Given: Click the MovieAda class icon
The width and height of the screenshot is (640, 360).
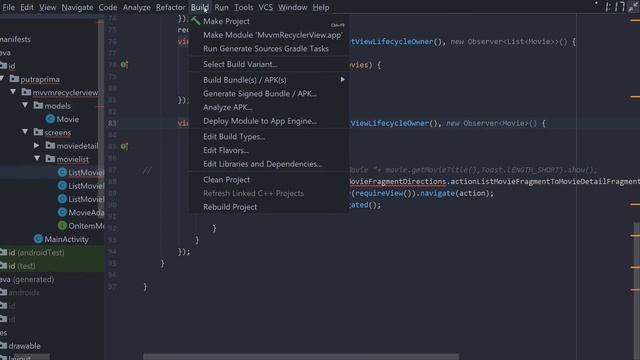Looking at the screenshot, I should 62,212.
